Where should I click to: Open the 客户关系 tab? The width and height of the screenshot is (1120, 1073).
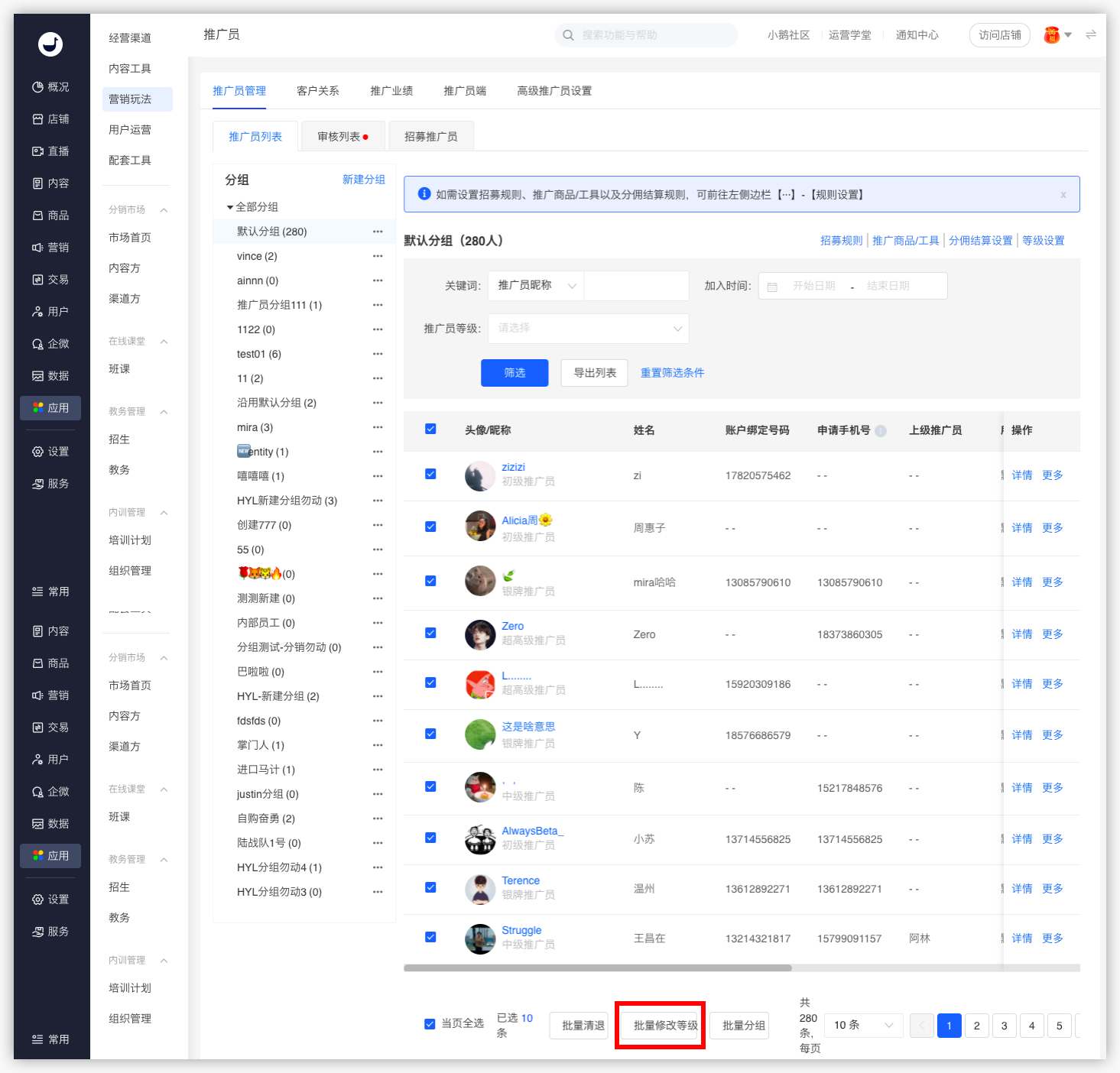318,91
